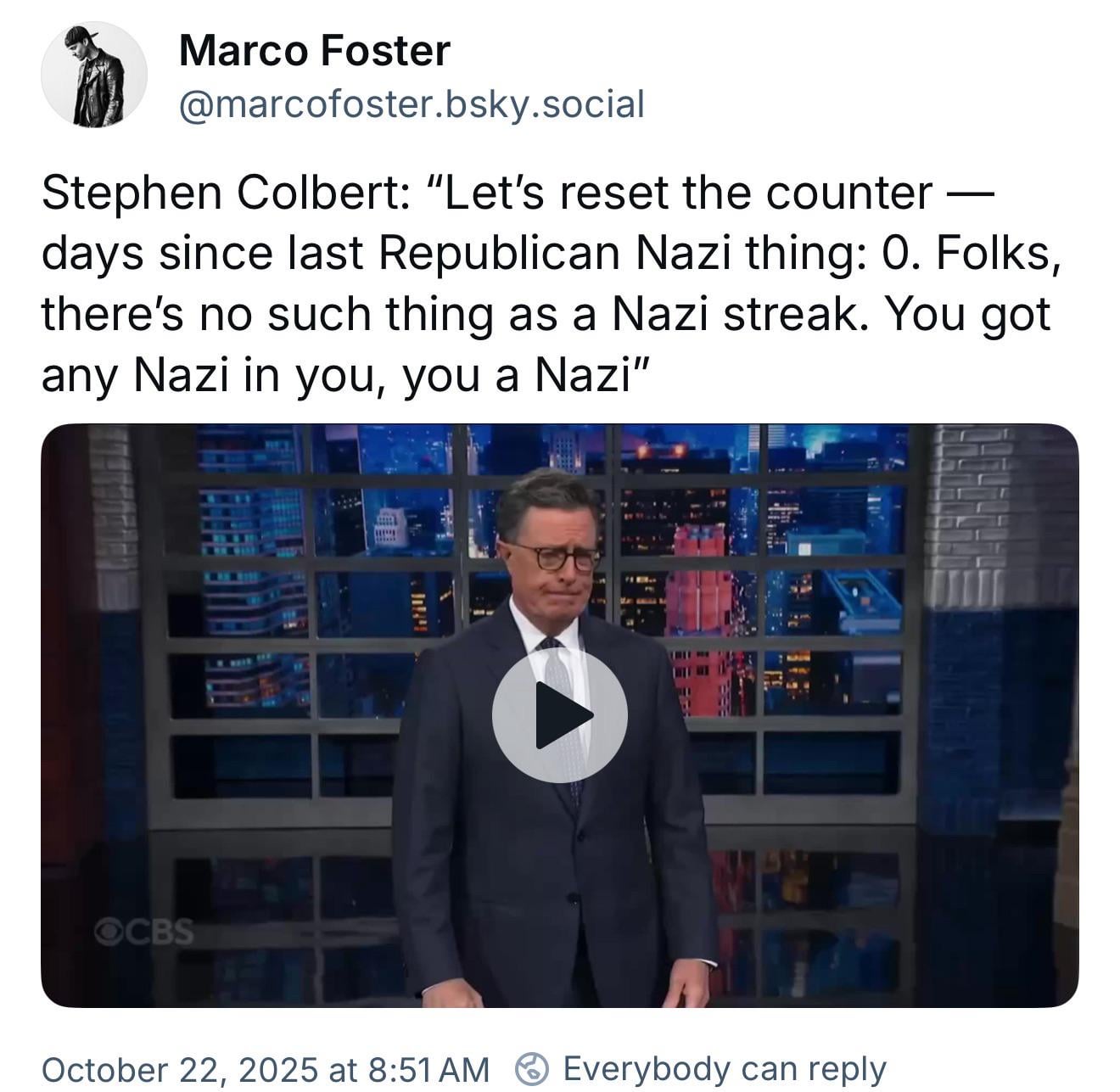
Task: Click the CBS watermark logo in video
Action: 144,932
